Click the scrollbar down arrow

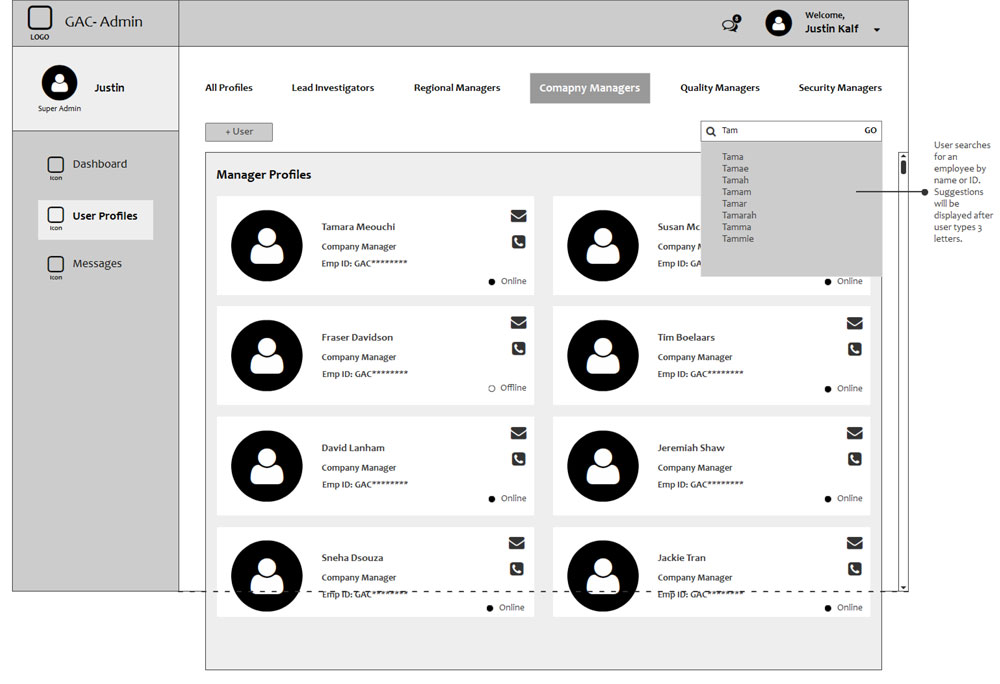pos(903,587)
